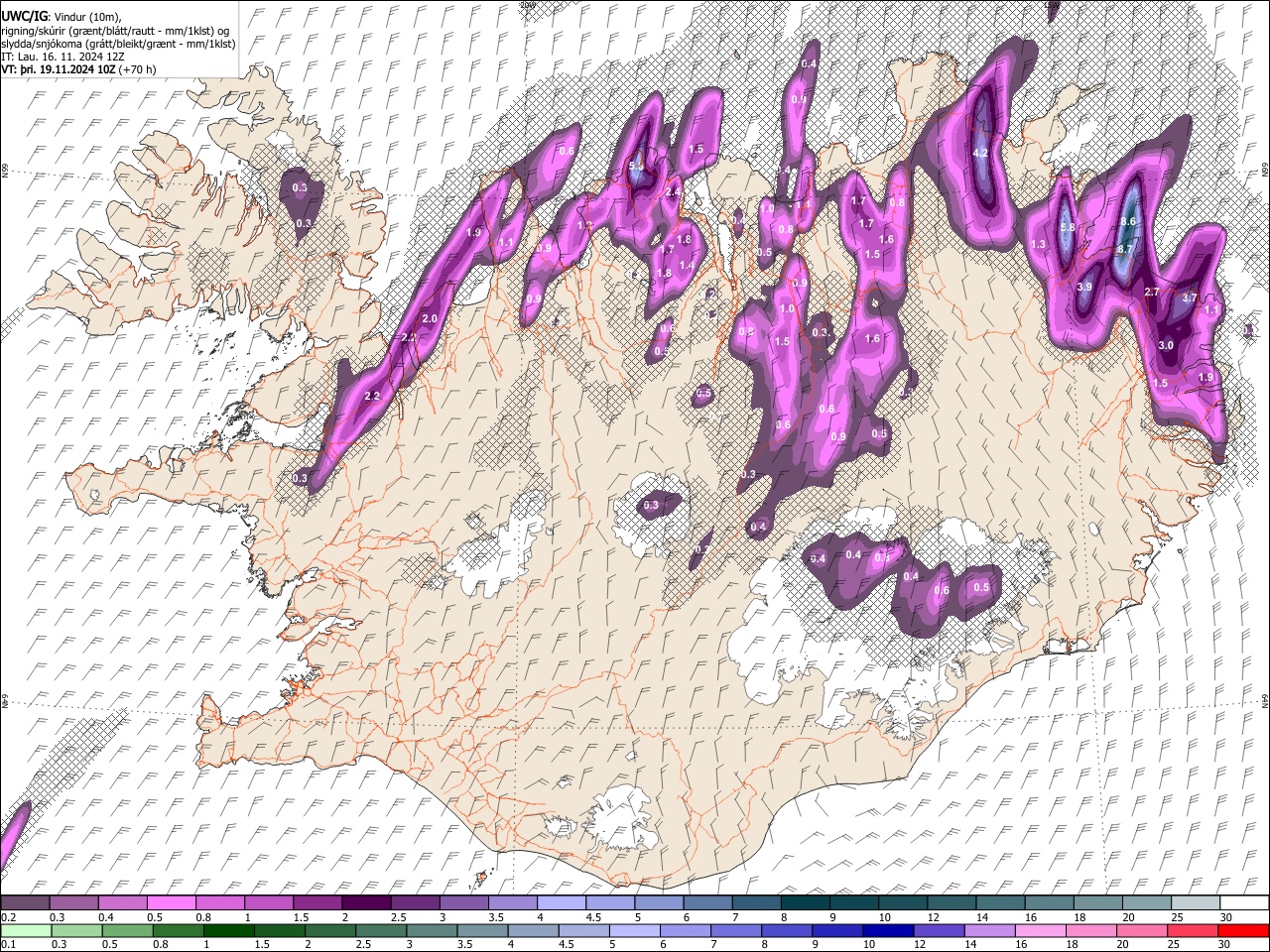Click the 3.0 precipitation value on map

coord(1166,345)
